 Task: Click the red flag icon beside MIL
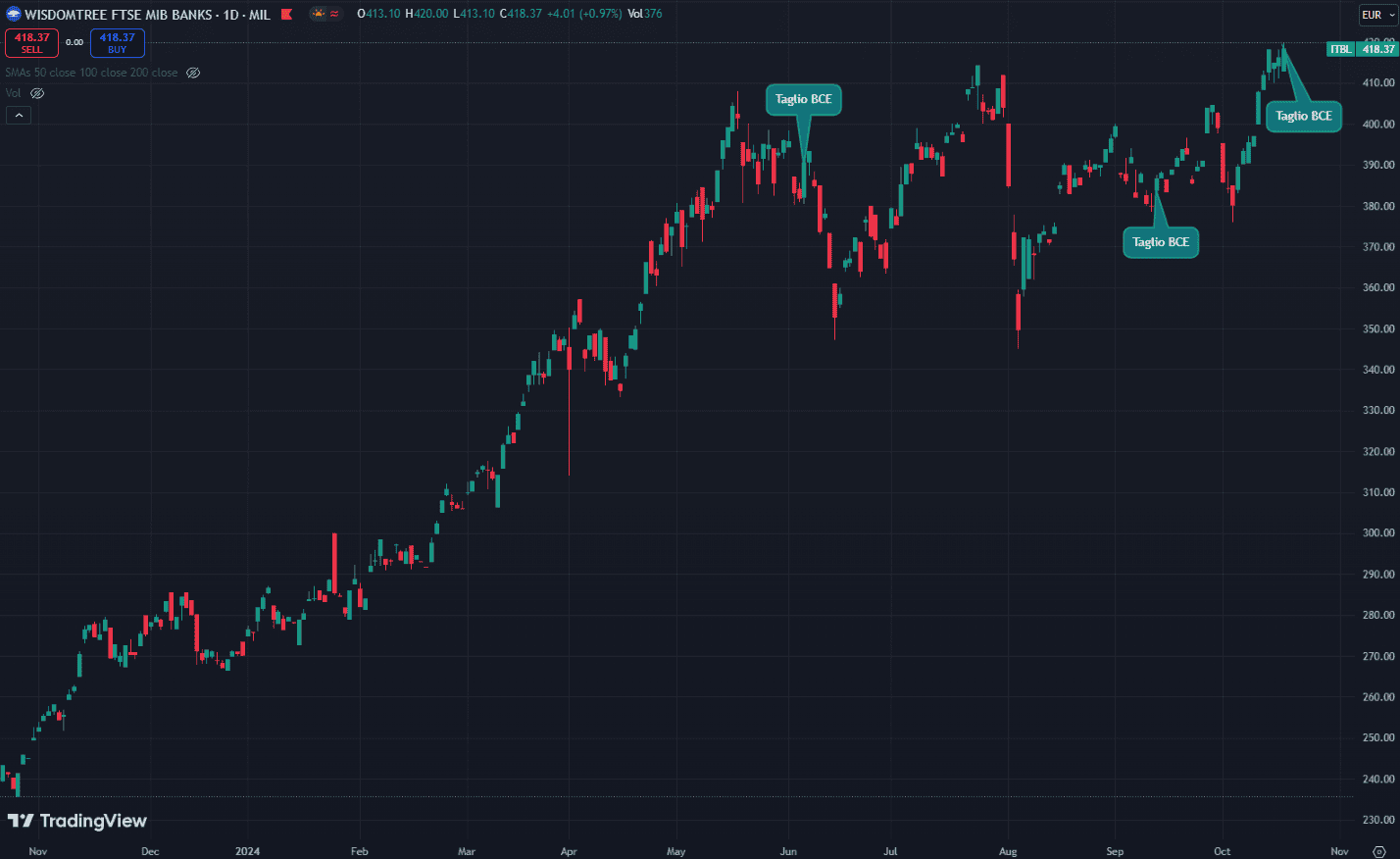[286, 15]
